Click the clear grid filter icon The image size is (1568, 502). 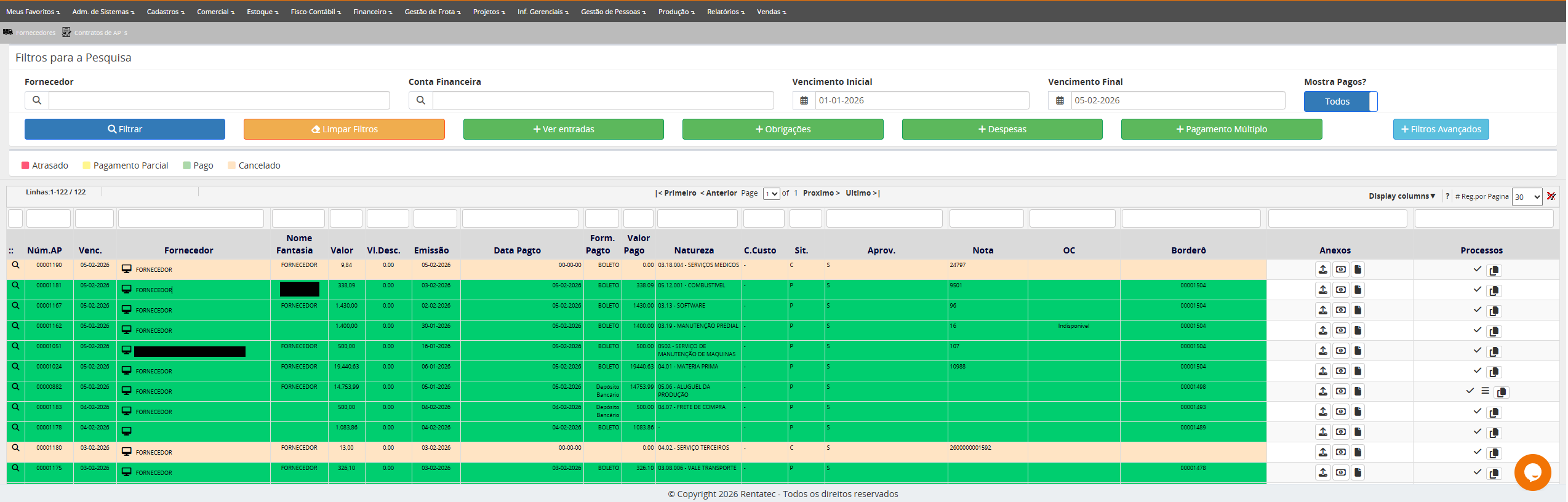pyautogui.click(x=1551, y=196)
